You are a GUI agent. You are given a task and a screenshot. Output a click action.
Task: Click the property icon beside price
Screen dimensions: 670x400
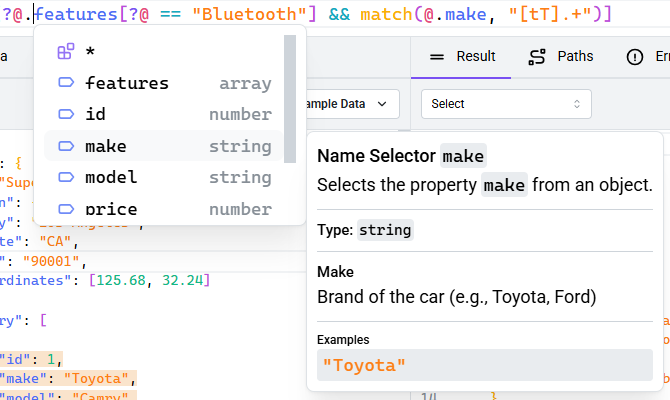tap(66, 209)
